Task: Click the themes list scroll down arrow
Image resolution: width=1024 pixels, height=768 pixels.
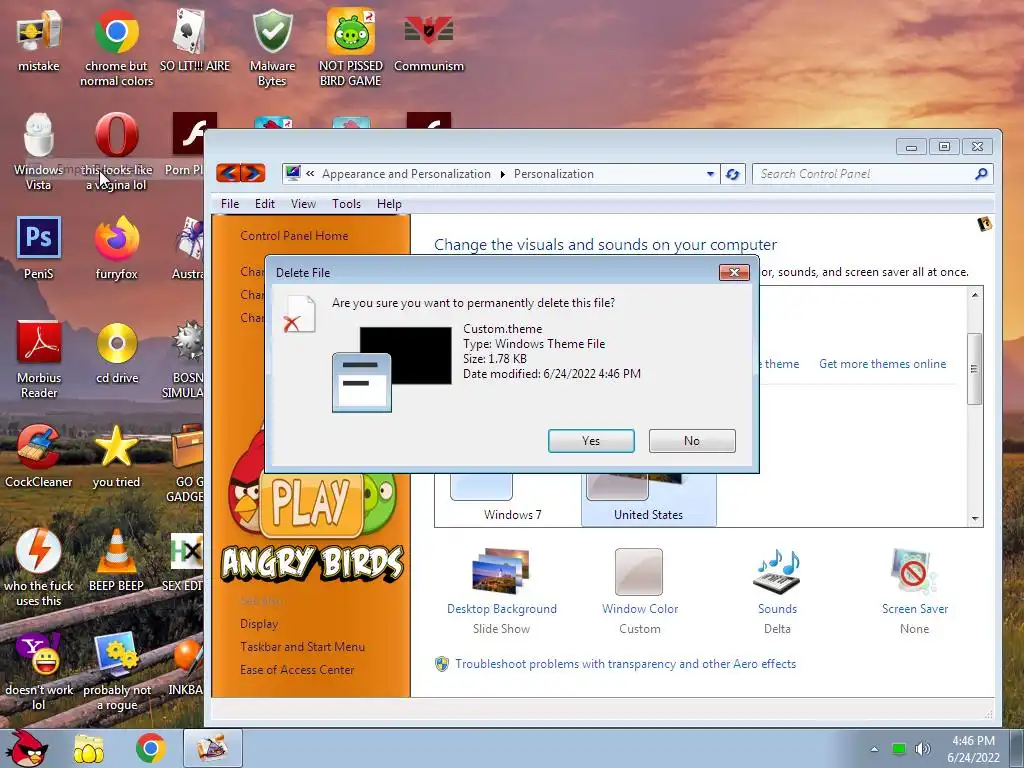Action: (x=974, y=519)
